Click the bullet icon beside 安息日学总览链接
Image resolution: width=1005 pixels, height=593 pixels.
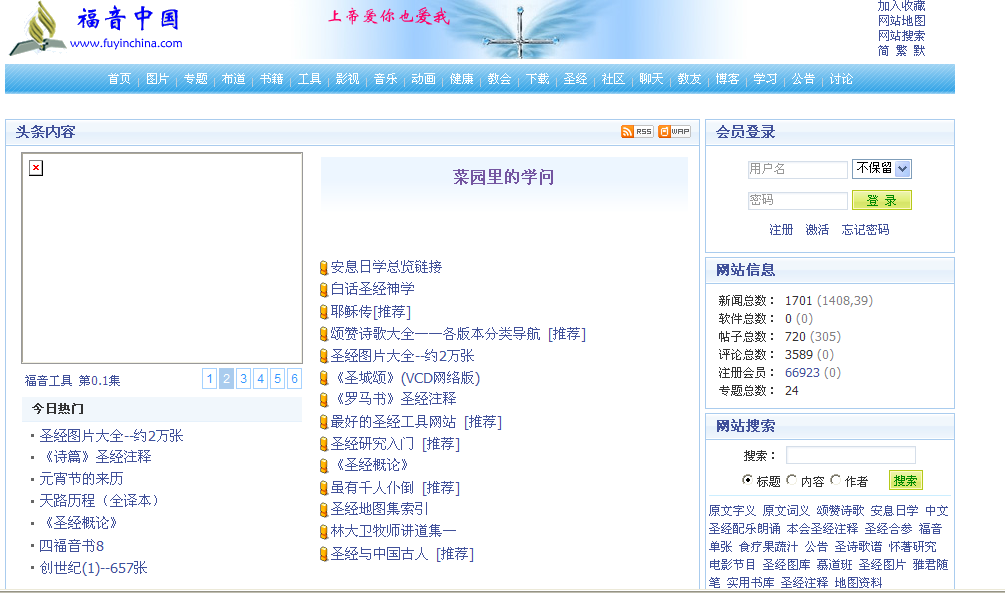coord(324,268)
